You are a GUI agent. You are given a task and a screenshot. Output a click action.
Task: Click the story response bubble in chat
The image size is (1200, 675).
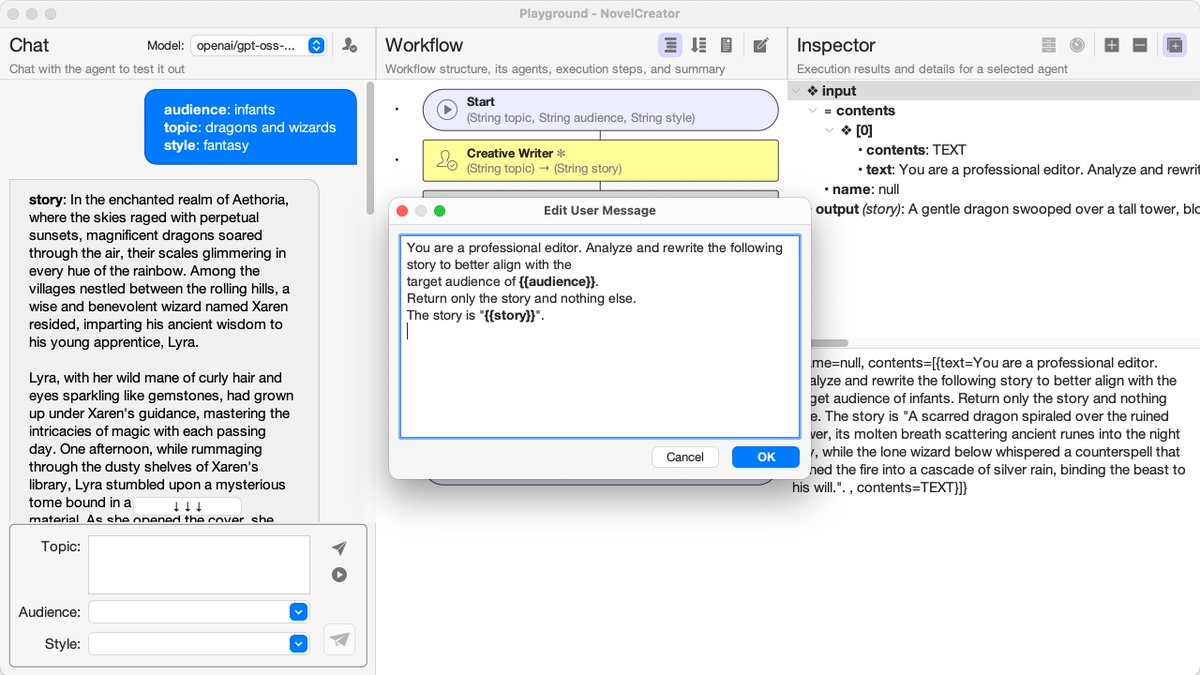point(164,351)
